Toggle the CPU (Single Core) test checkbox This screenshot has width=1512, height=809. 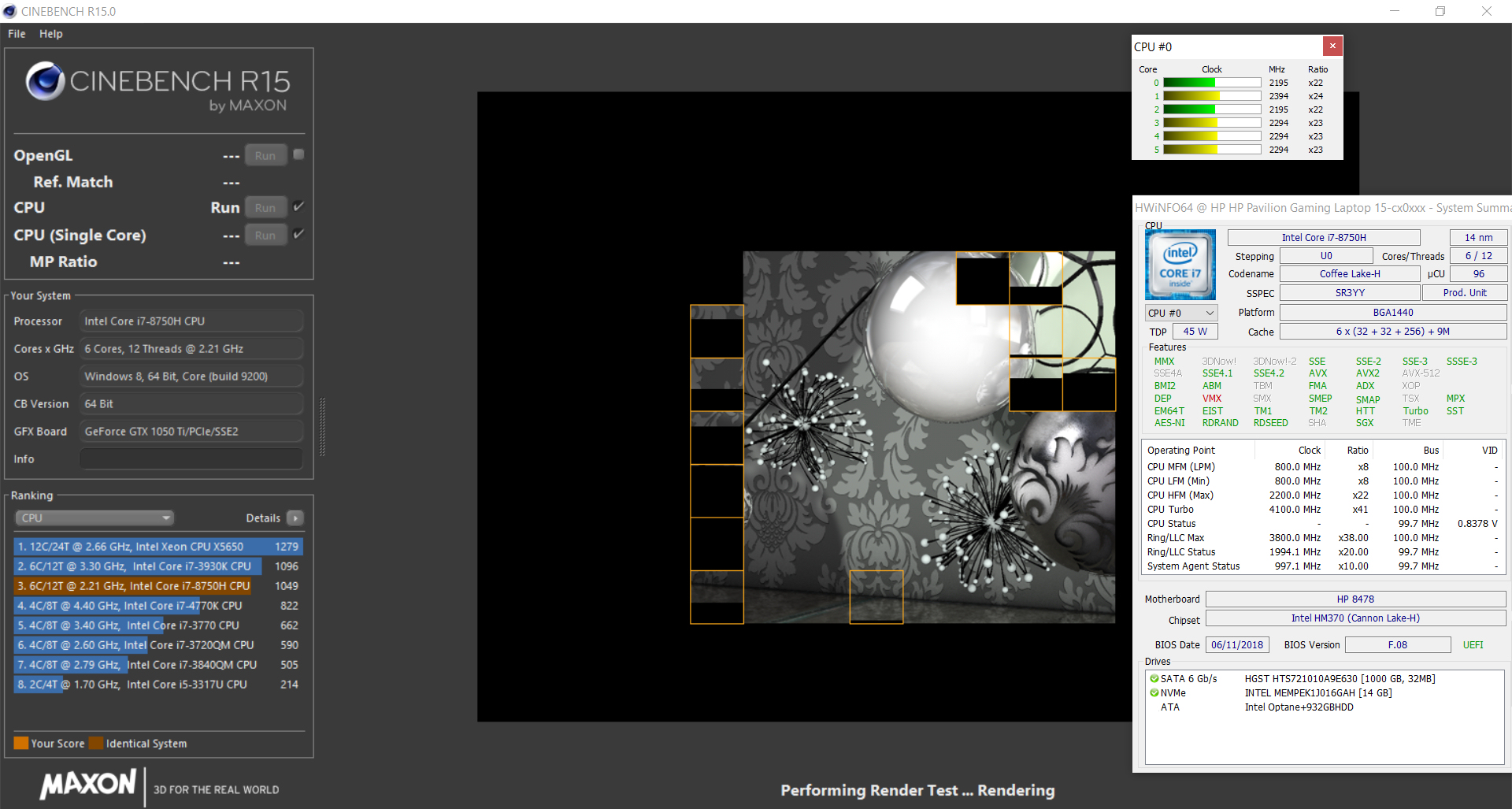298,234
